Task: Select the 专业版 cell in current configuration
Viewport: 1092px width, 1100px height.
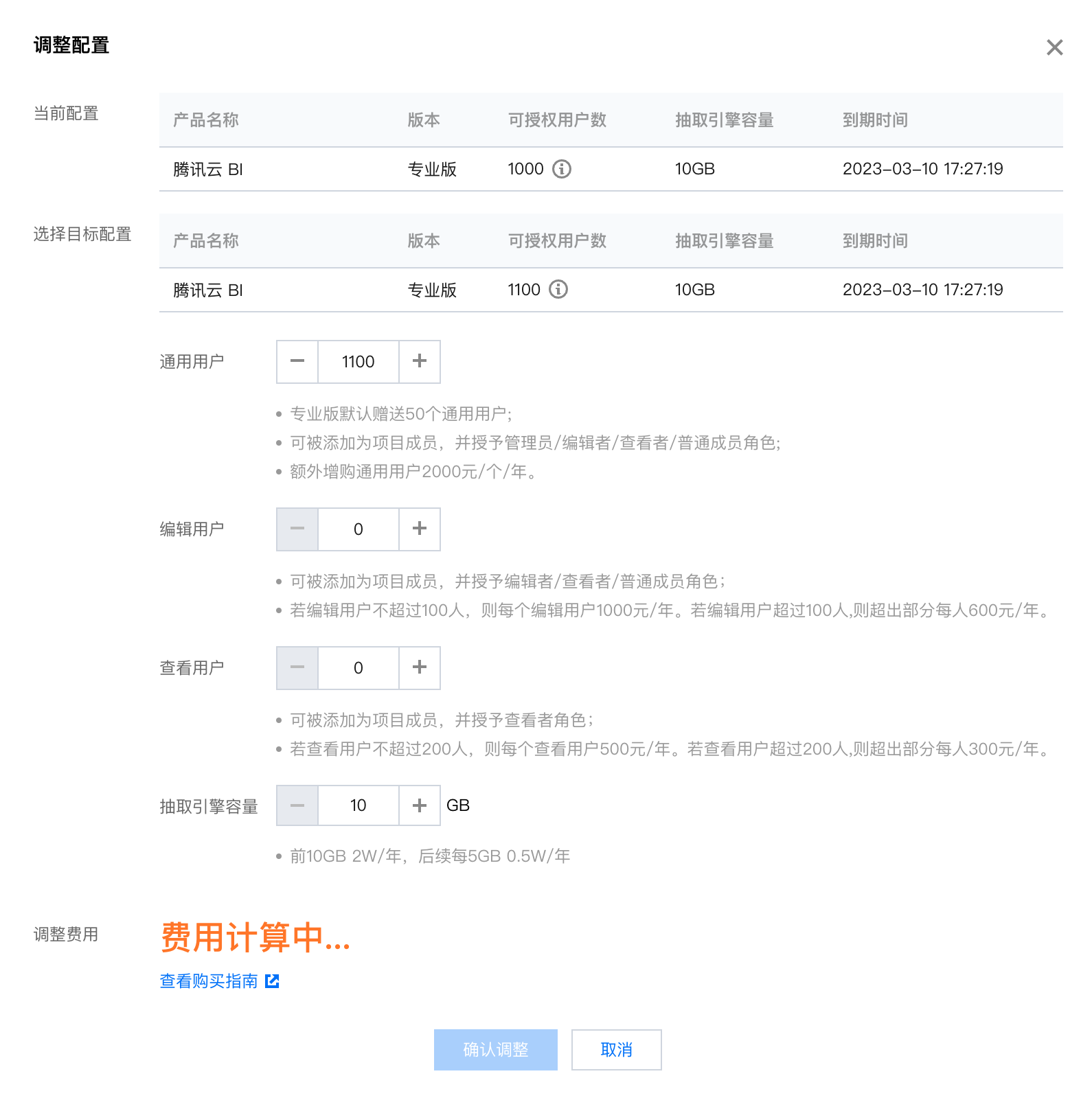Action: pos(432,170)
